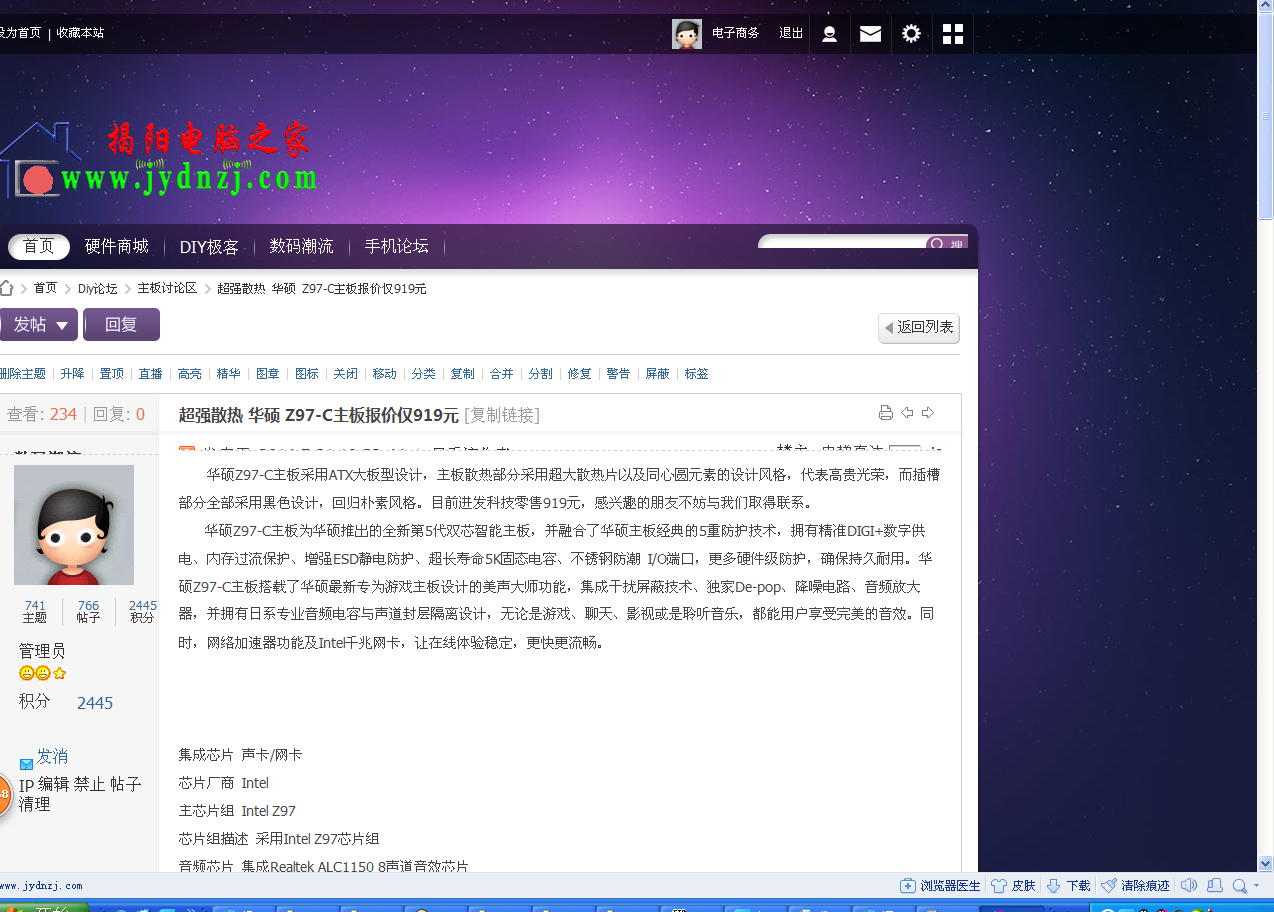Open the author's large avatar picture
Viewport: 1274px width, 912px height.
pos(74,525)
